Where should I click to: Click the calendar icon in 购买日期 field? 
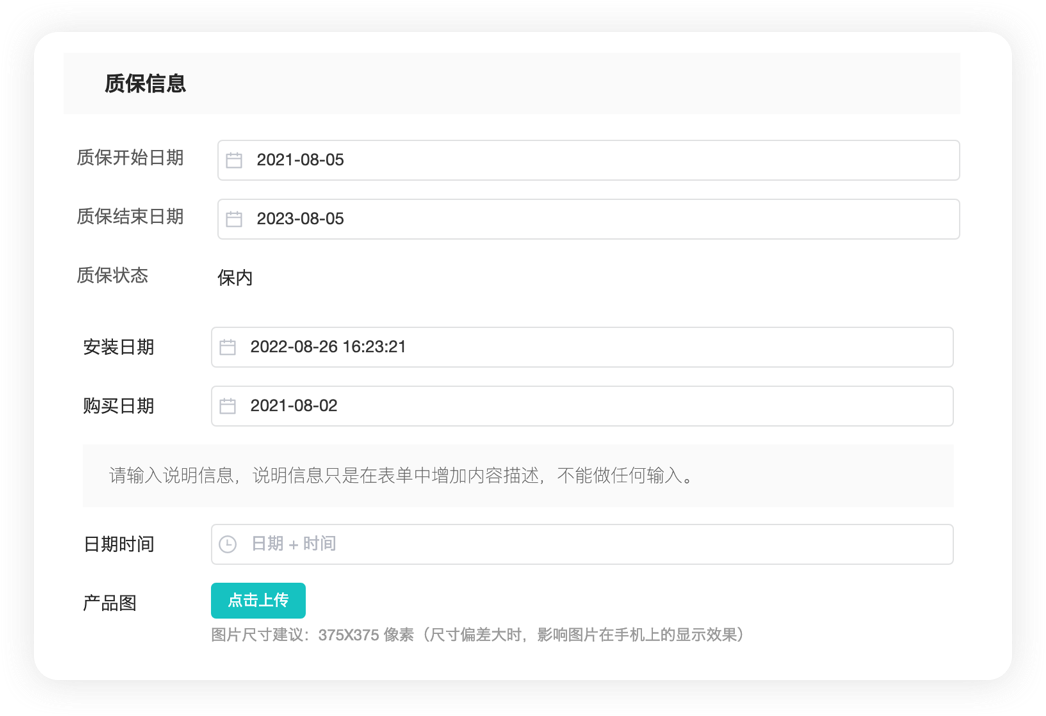228,405
